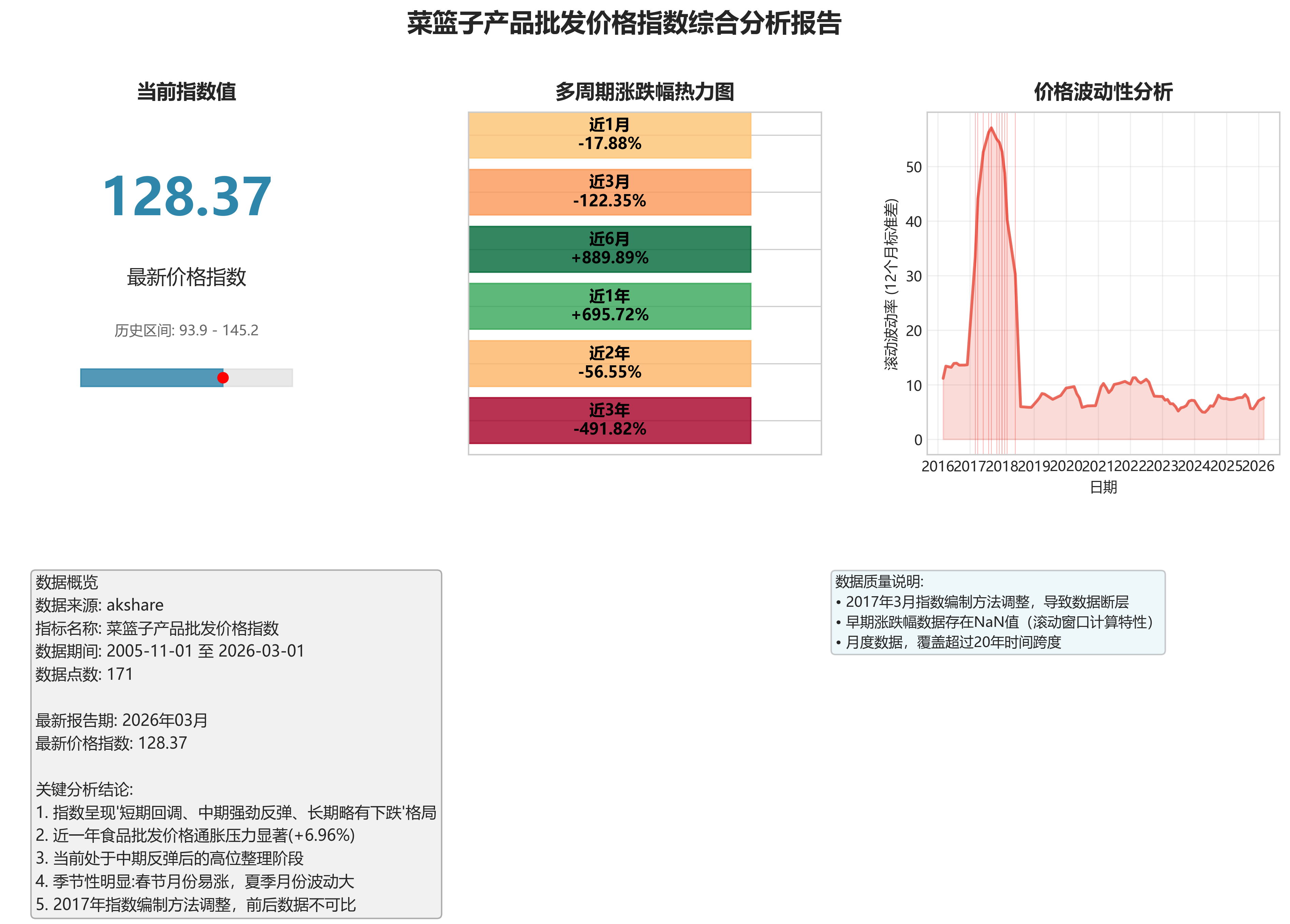Click the 最新价格指数 label under value
Screen dimensions: 1290x924
click(187, 277)
